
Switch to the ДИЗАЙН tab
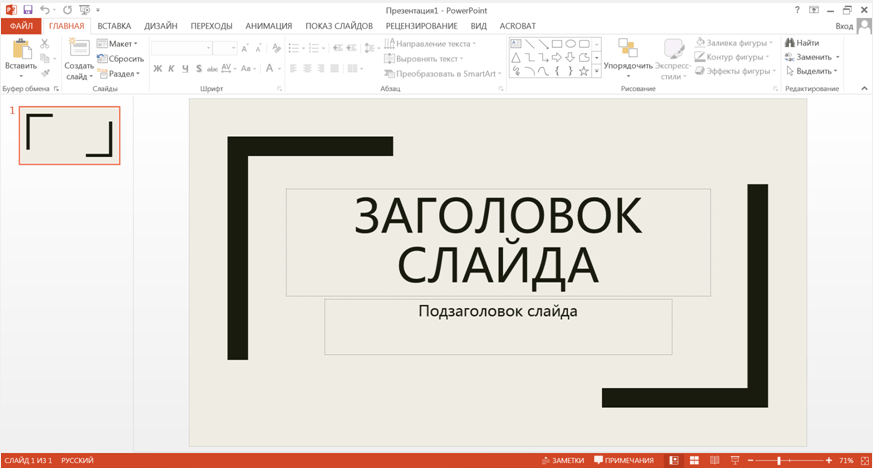[x=160, y=26]
